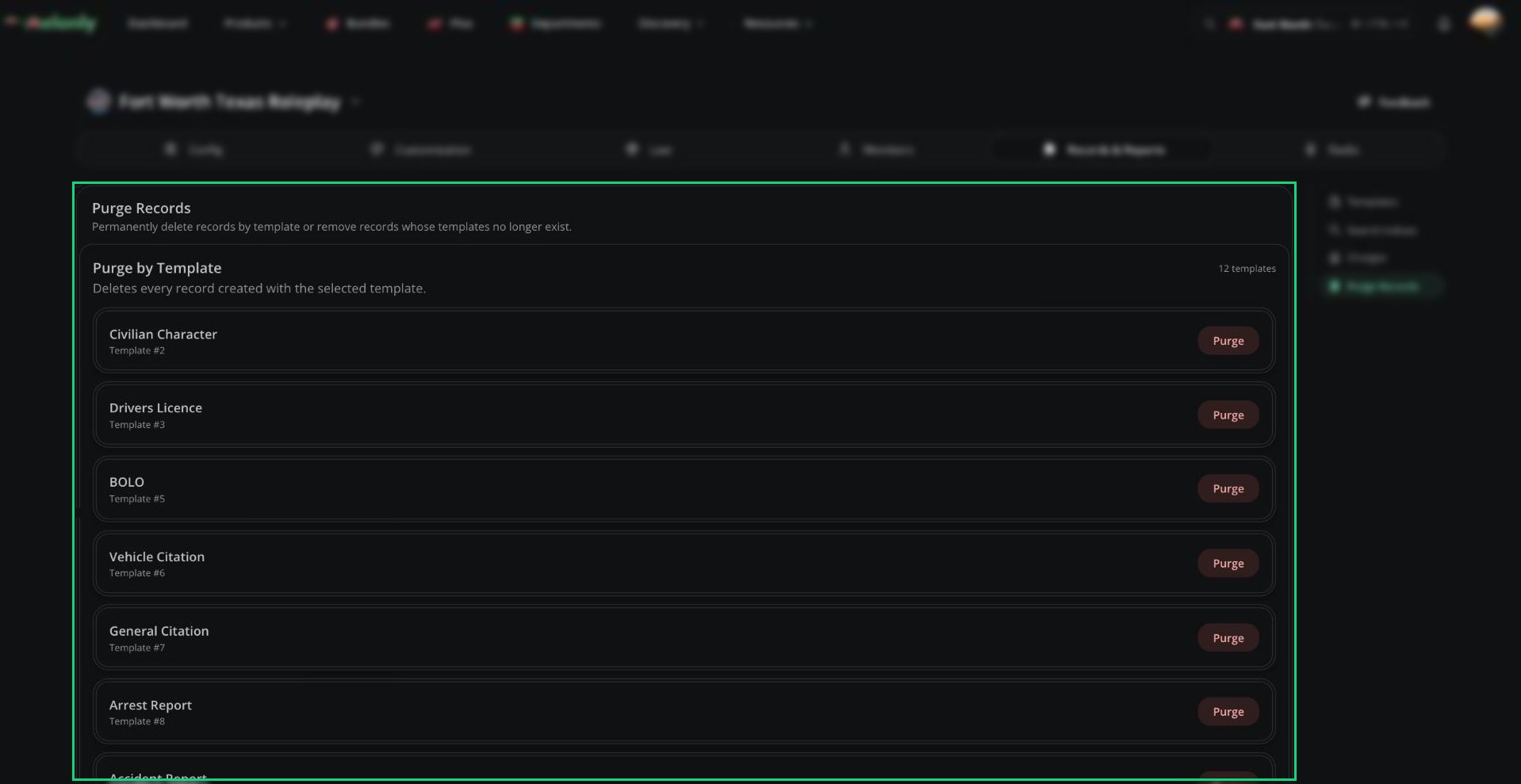Image resolution: width=1521 pixels, height=784 pixels.
Task: Purge all BOLO records
Action: pos(1228,488)
